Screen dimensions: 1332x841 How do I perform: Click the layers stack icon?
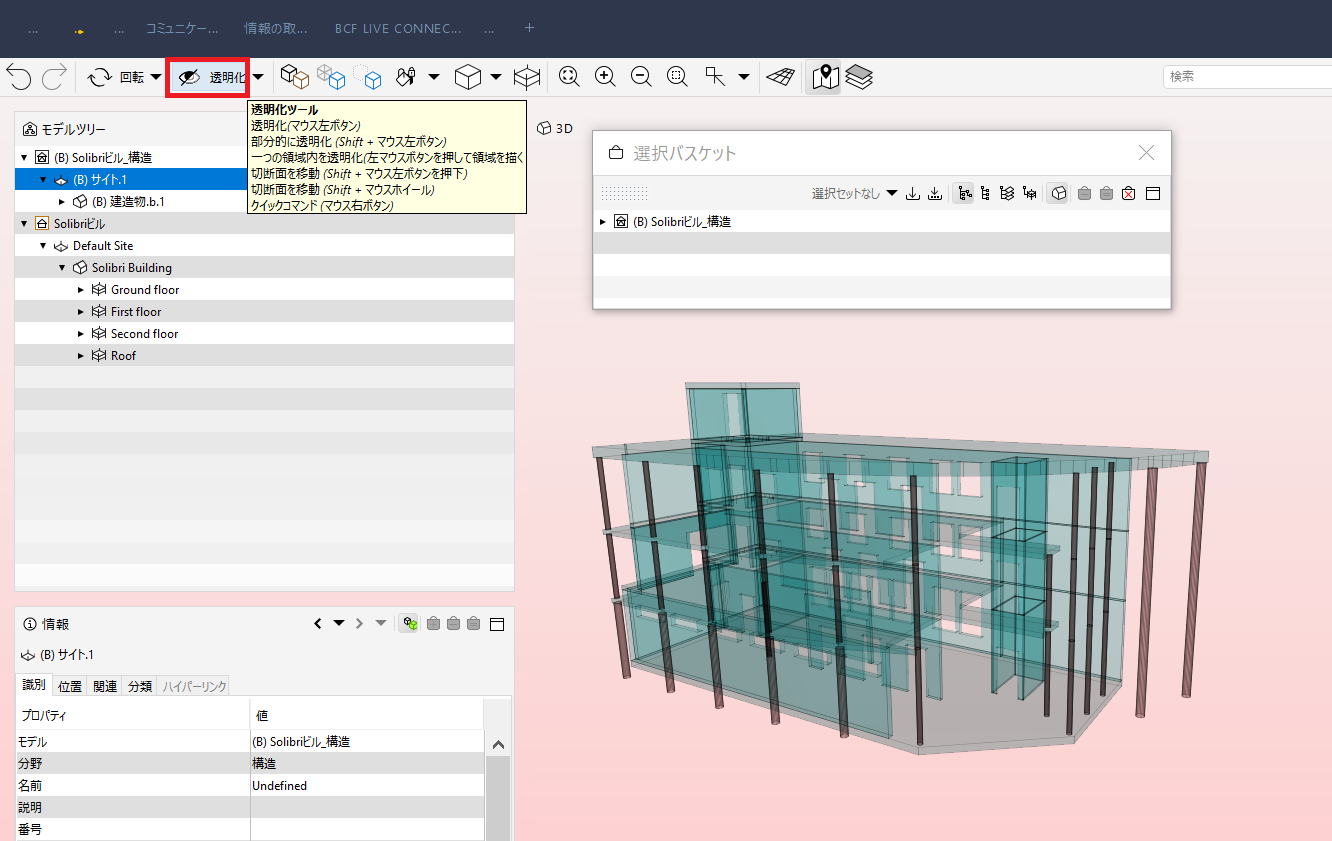(x=859, y=77)
